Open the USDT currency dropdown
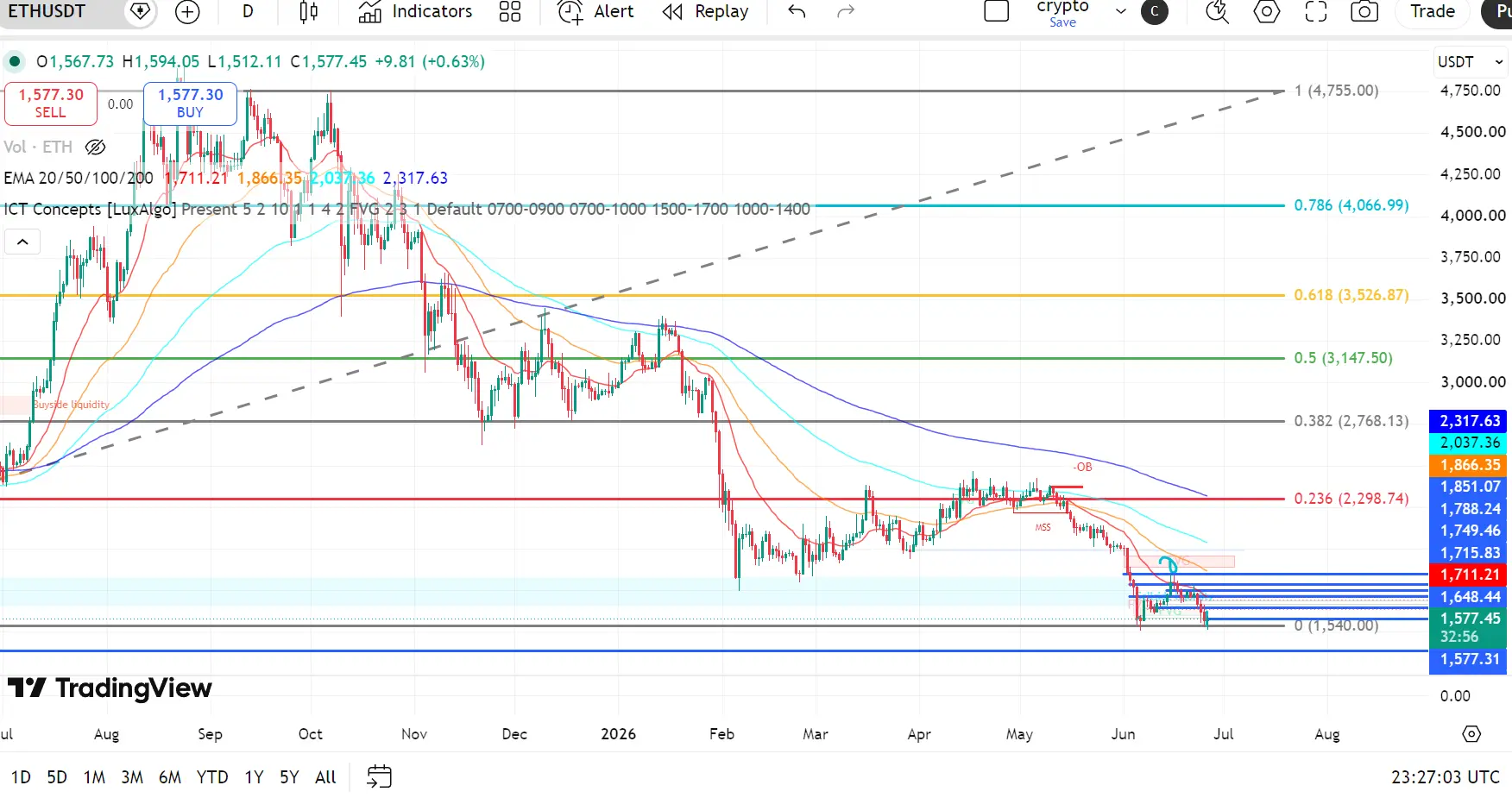The image size is (1512, 798). coord(1471,61)
